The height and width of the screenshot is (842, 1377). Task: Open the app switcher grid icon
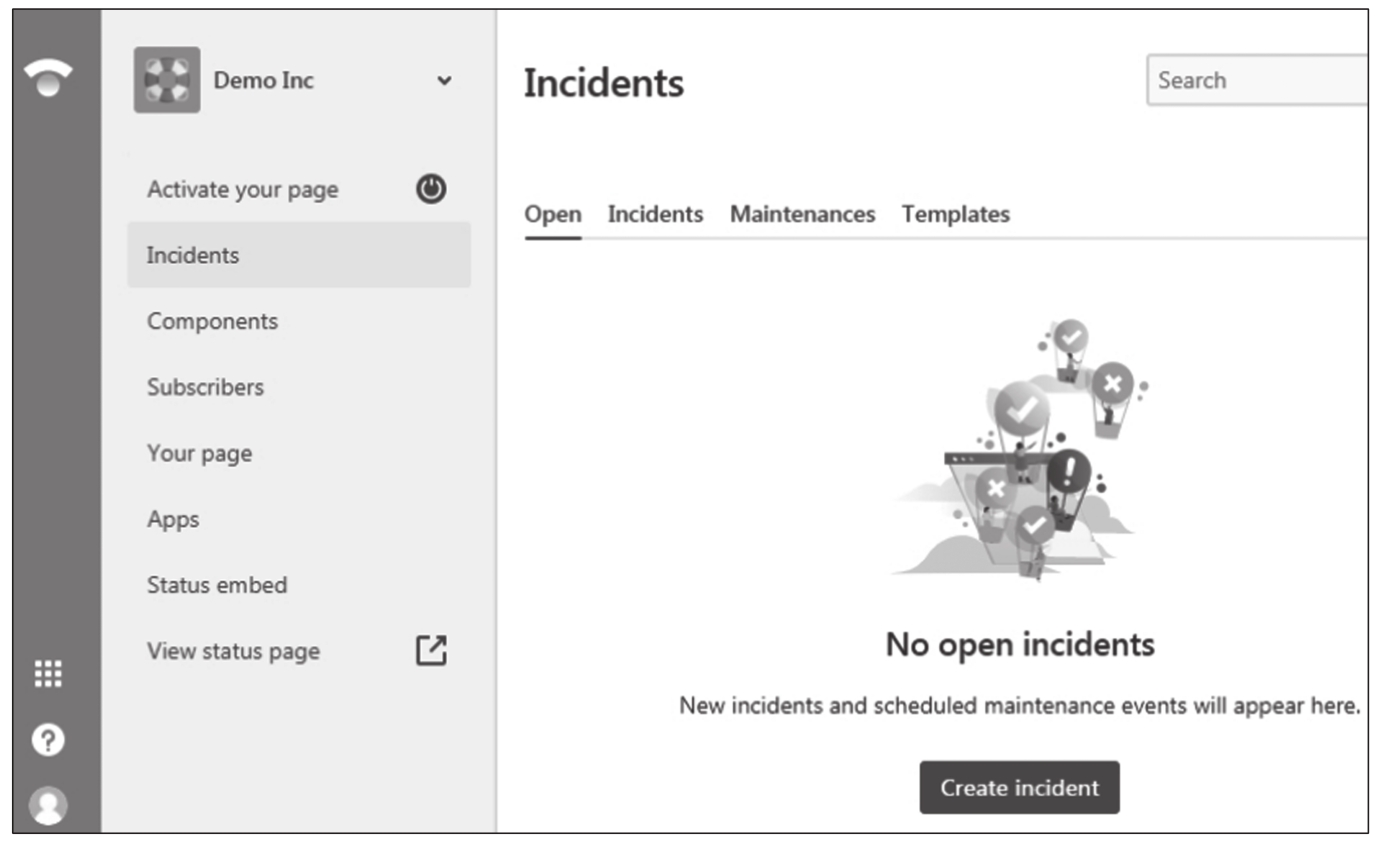coord(48,674)
